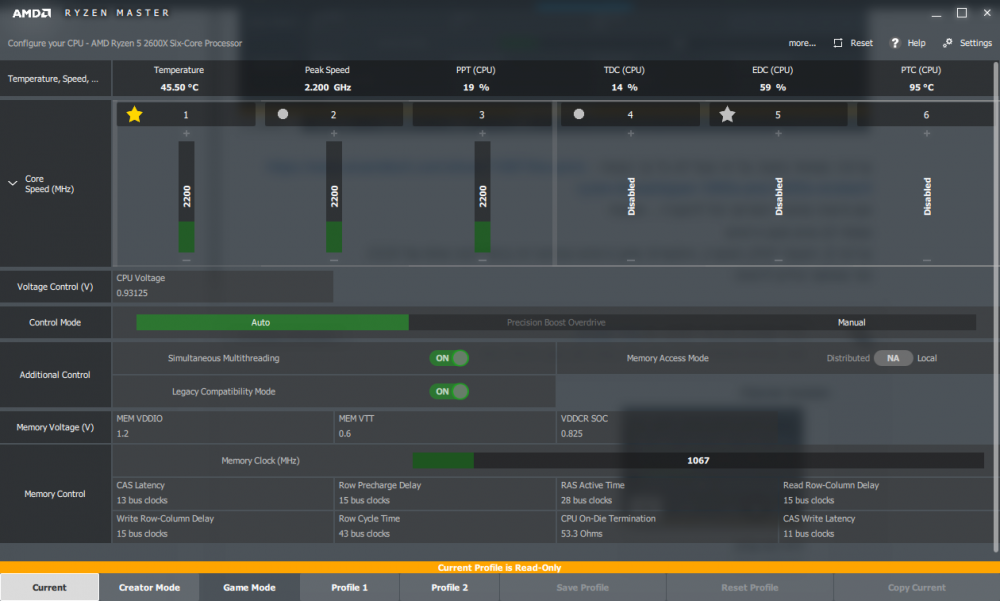The width and height of the screenshot is (1000, 601).
Task: Open Settings via the gear icon
Action: (948, 43)
